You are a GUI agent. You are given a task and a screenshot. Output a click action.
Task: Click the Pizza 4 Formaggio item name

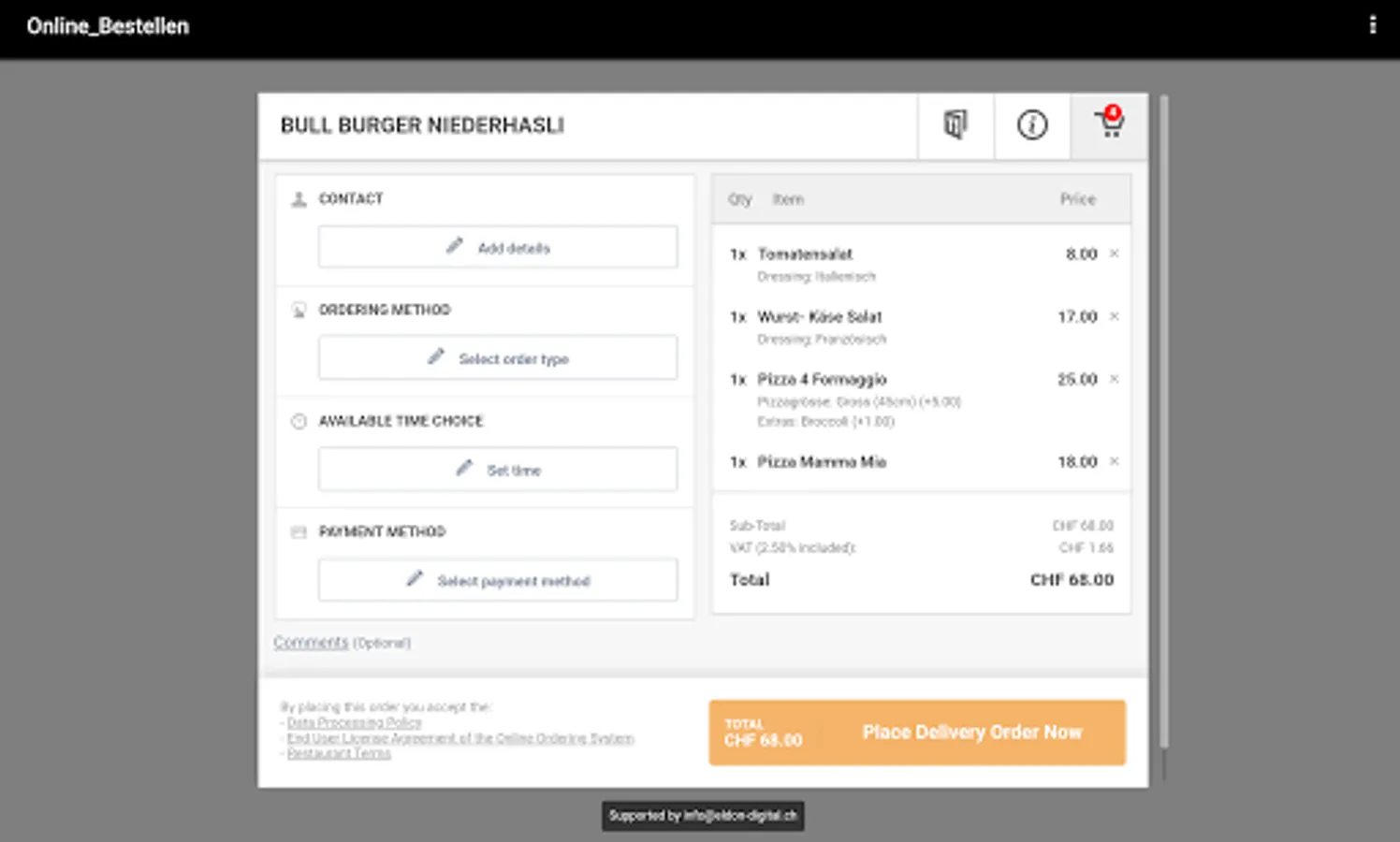[822, 379]
